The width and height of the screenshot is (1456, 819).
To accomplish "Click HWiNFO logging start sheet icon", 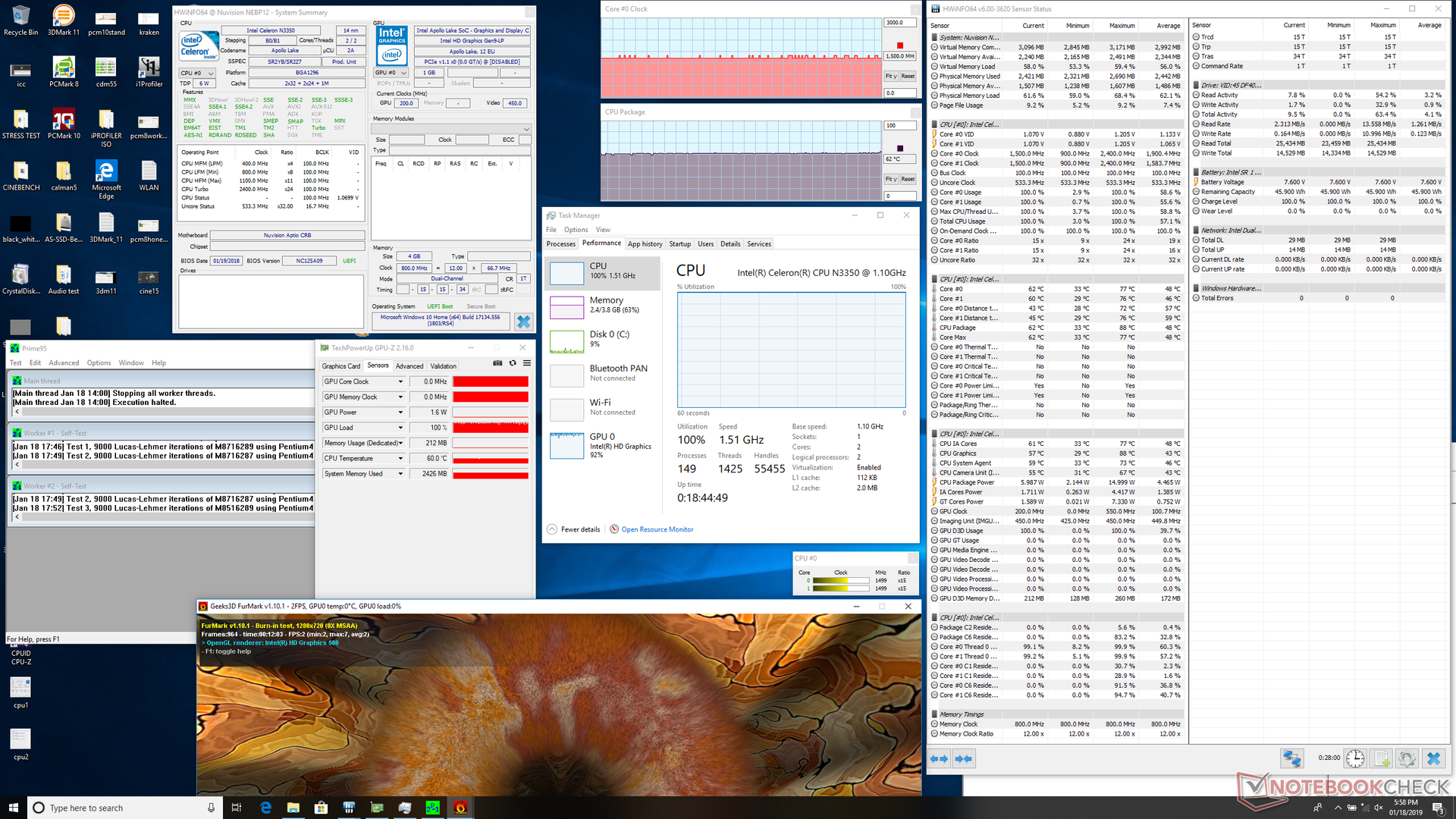I will 1382,758.
